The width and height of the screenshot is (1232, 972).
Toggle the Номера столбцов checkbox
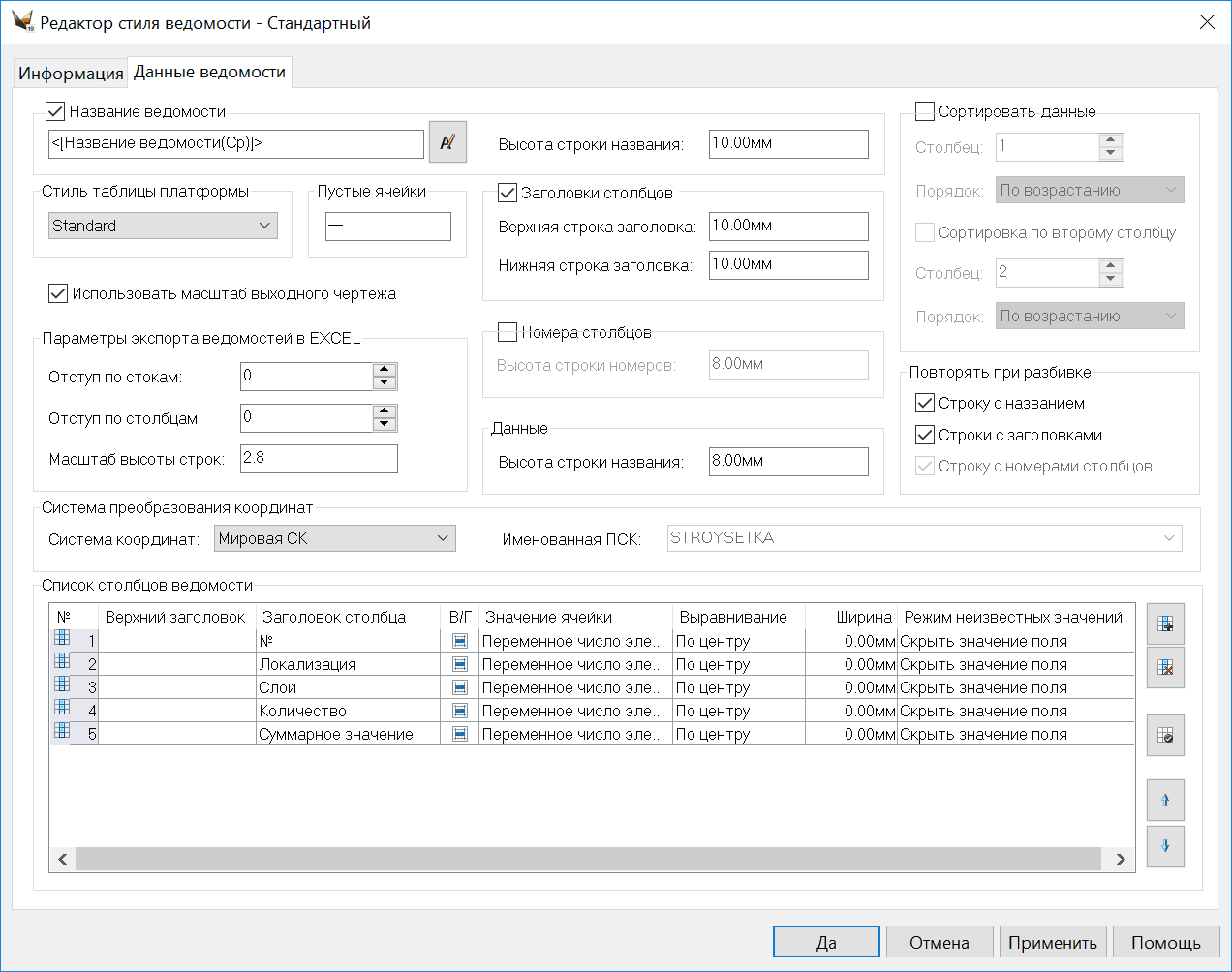pos(508,332)
